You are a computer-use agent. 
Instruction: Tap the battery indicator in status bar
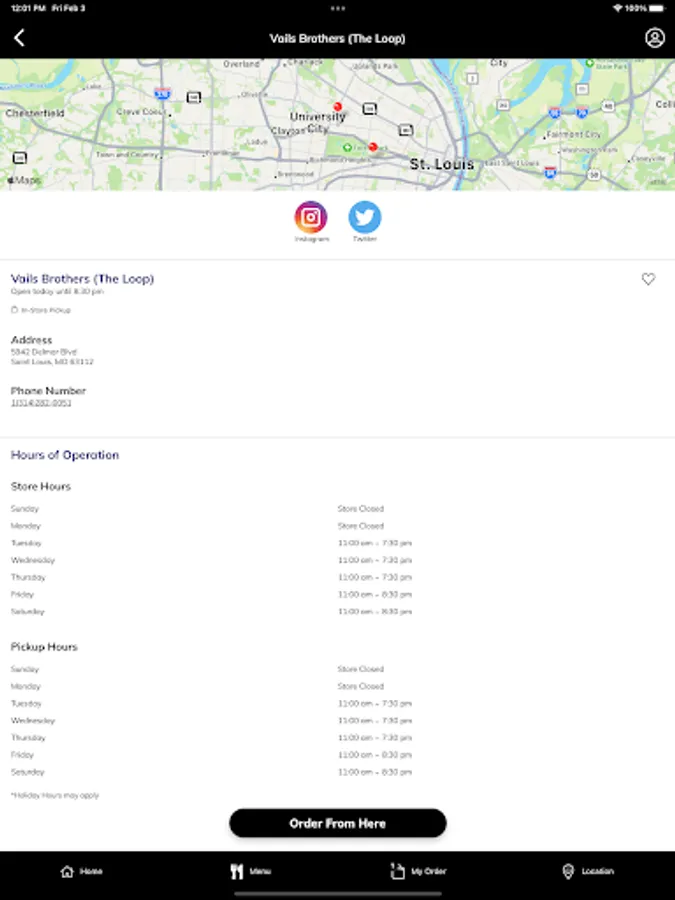(657, 8)
